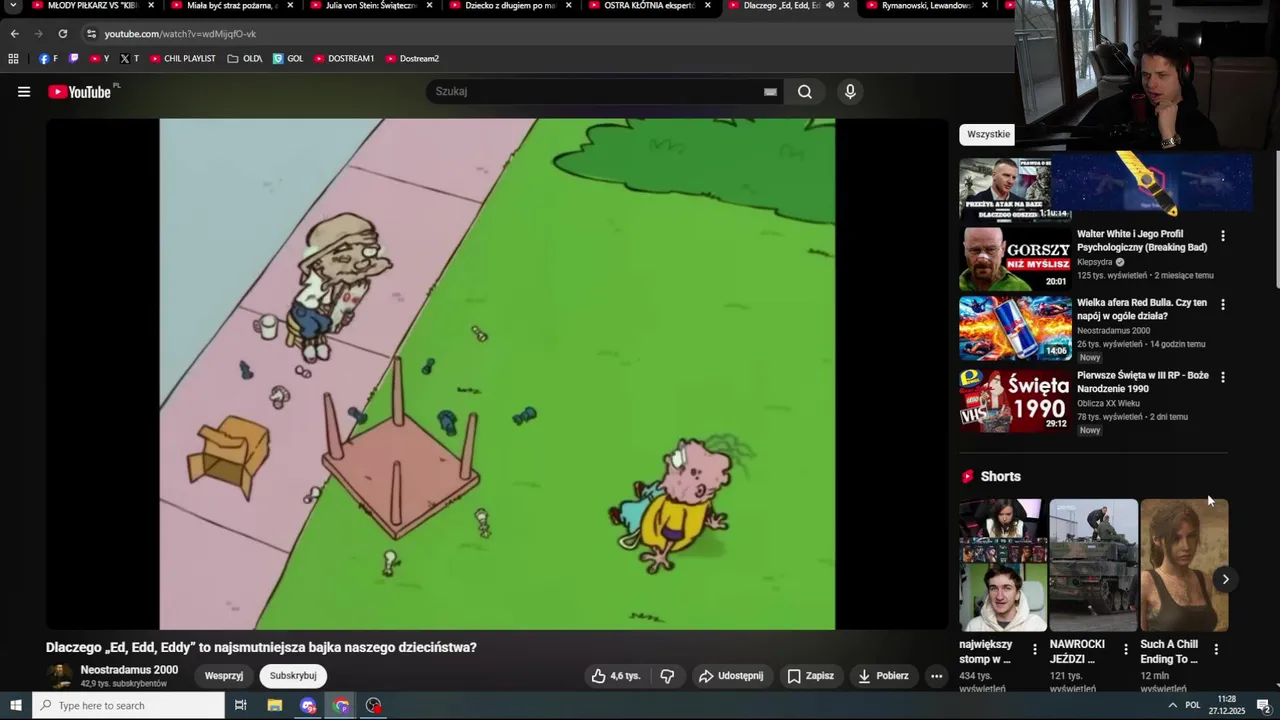Open the YouTube hamburger guide menu

pos(24,92)
